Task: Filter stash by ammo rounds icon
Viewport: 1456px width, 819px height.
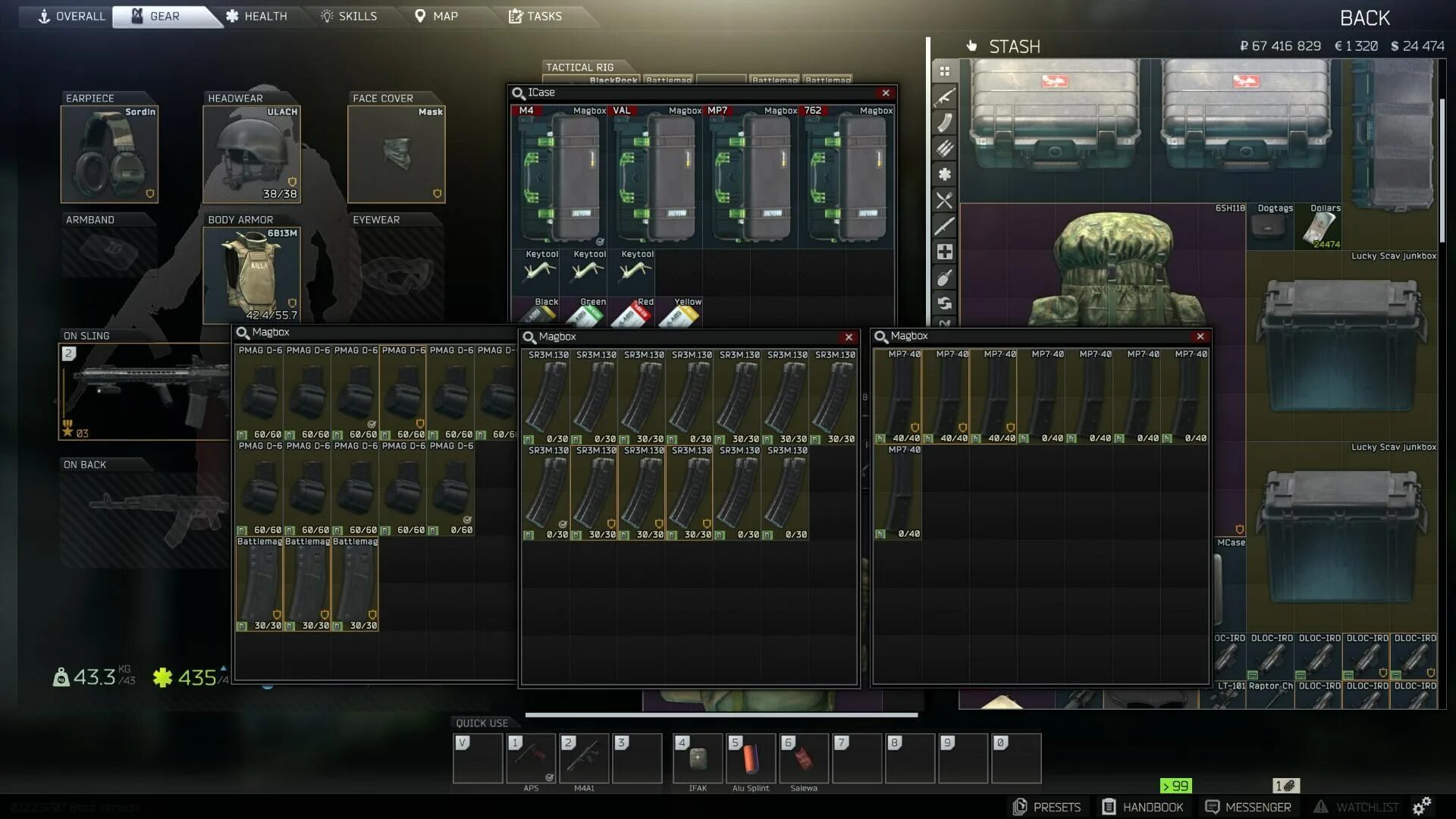Action: (944, 149)
